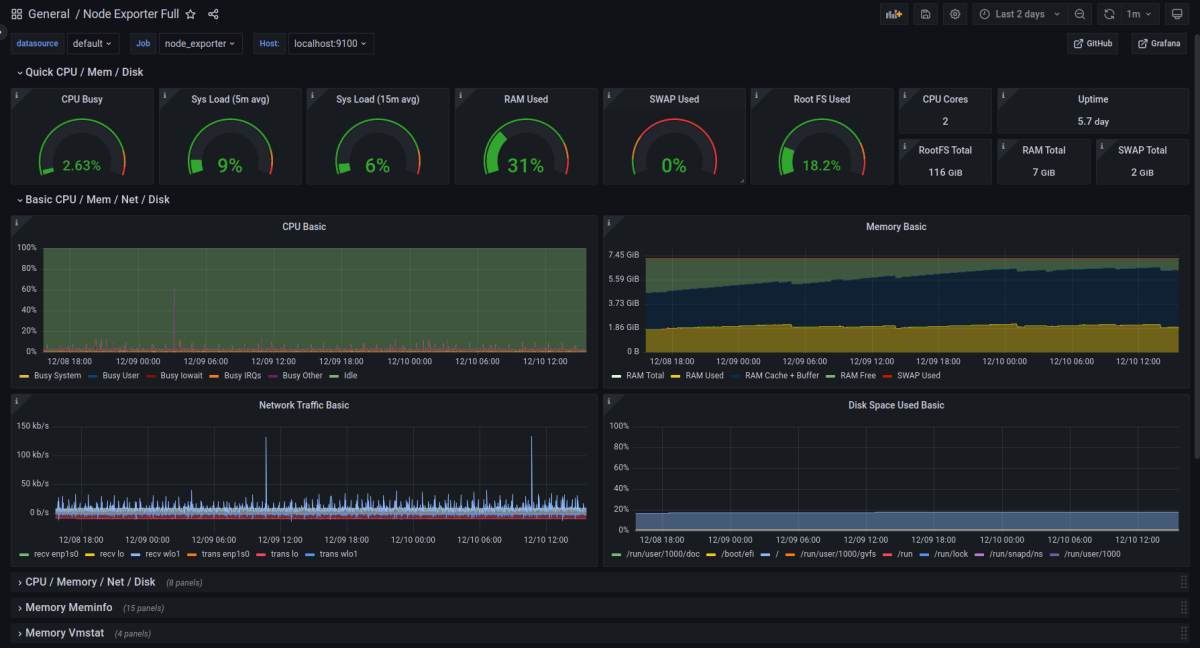Open the 1m refresh interval dropdown

pos(1141,14)
